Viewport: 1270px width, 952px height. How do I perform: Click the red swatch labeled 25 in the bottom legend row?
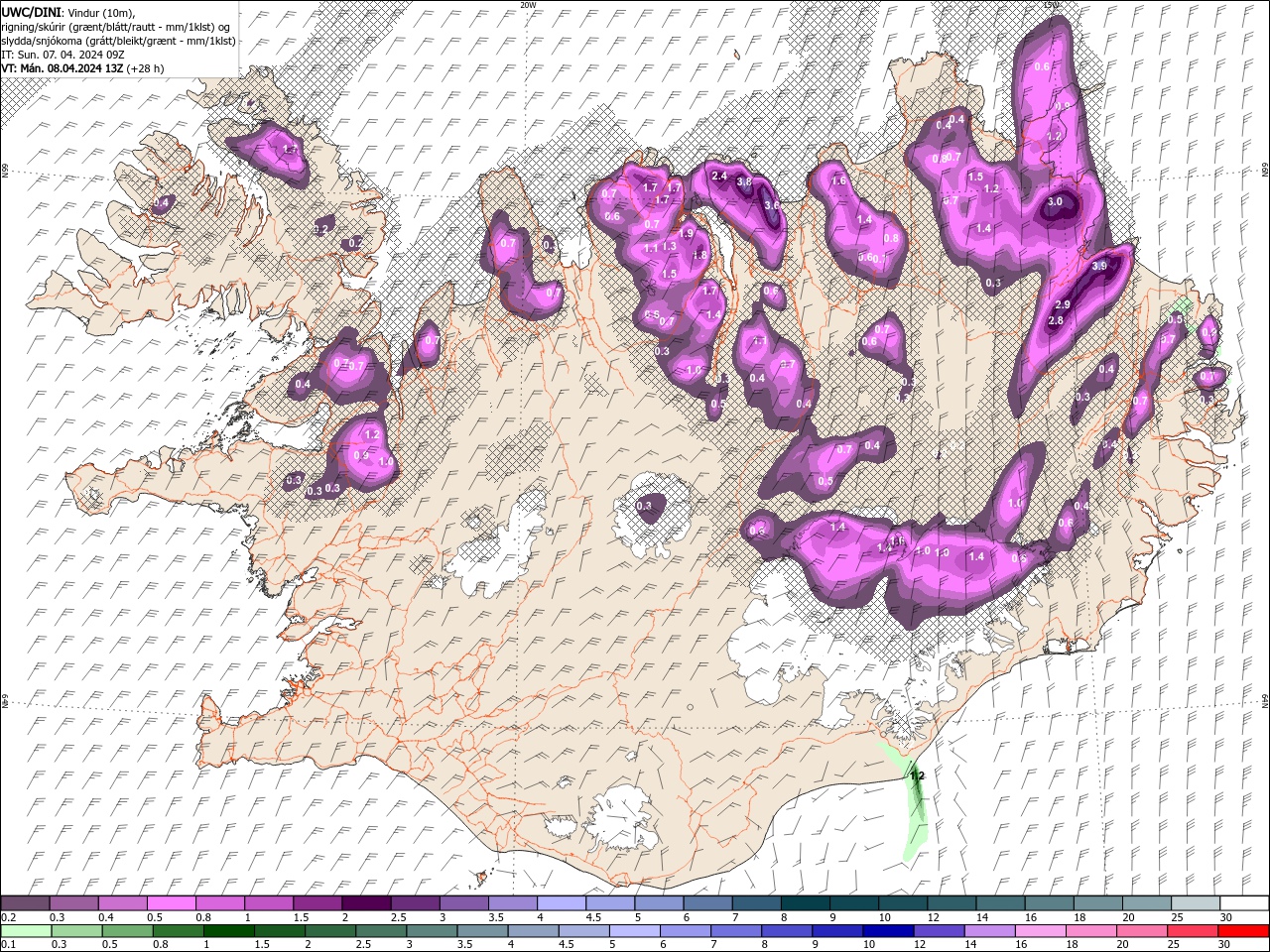coord(1193,931)
